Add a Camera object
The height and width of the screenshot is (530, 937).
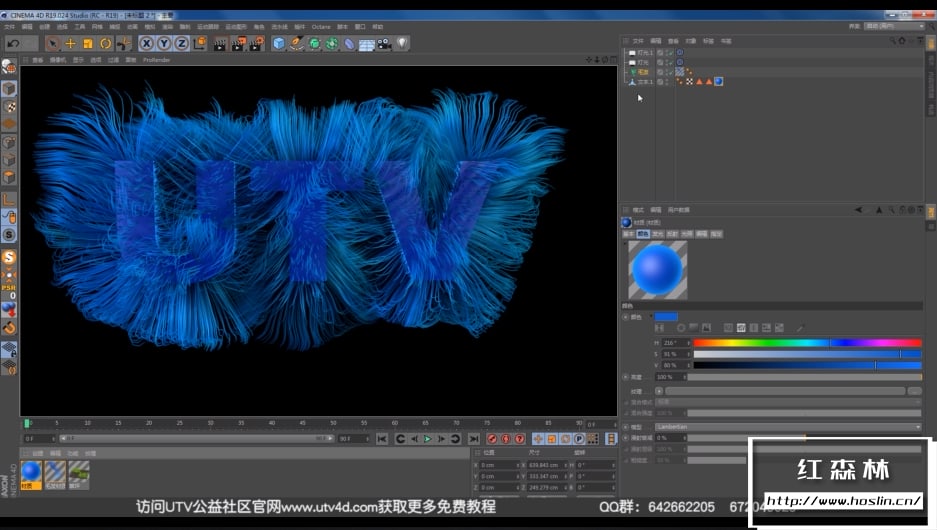pyautogui.click(x=384, y=44)
